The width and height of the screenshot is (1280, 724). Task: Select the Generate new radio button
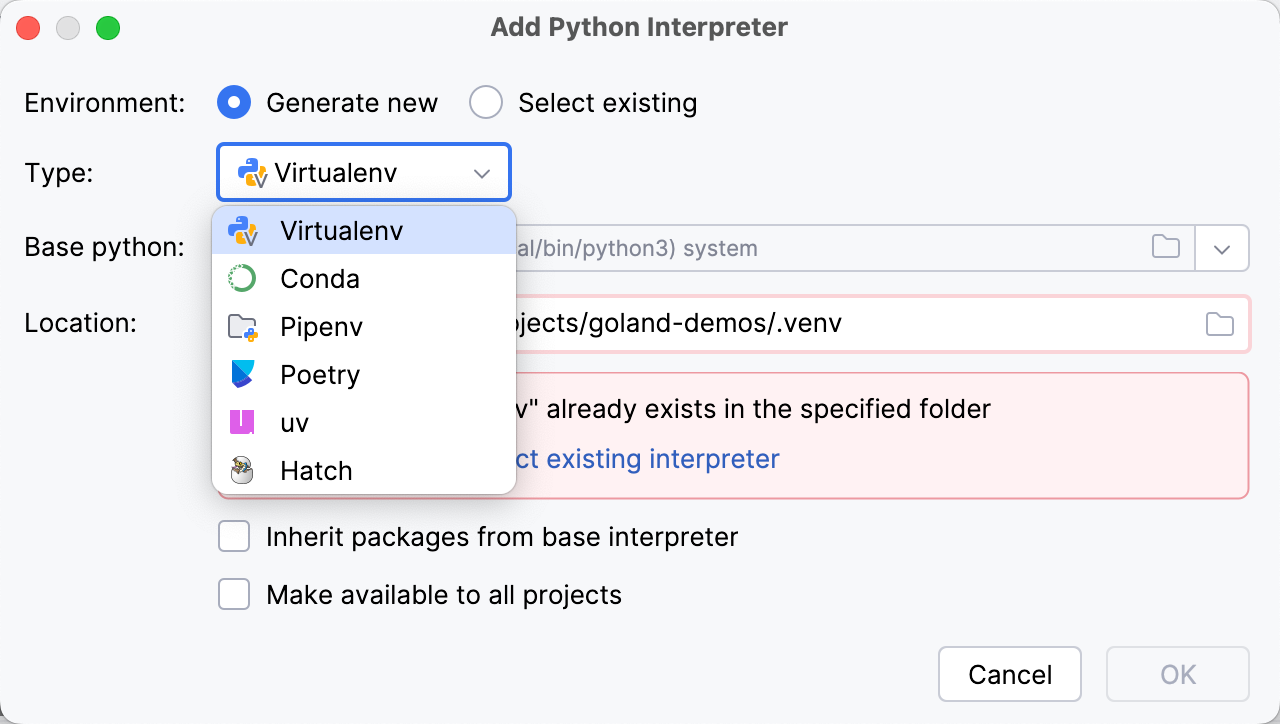[232, 102]
